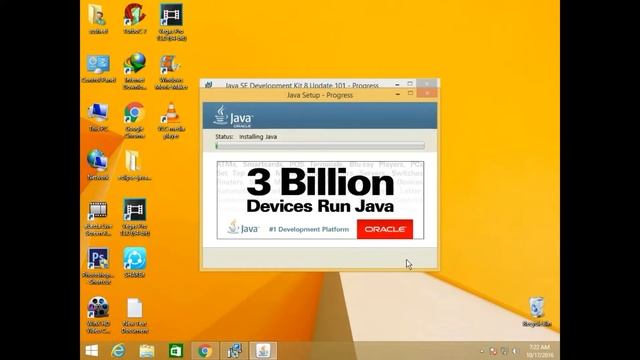Open volume control in system tray
This screenshot has height=360, width=640.
pos(515,351)
